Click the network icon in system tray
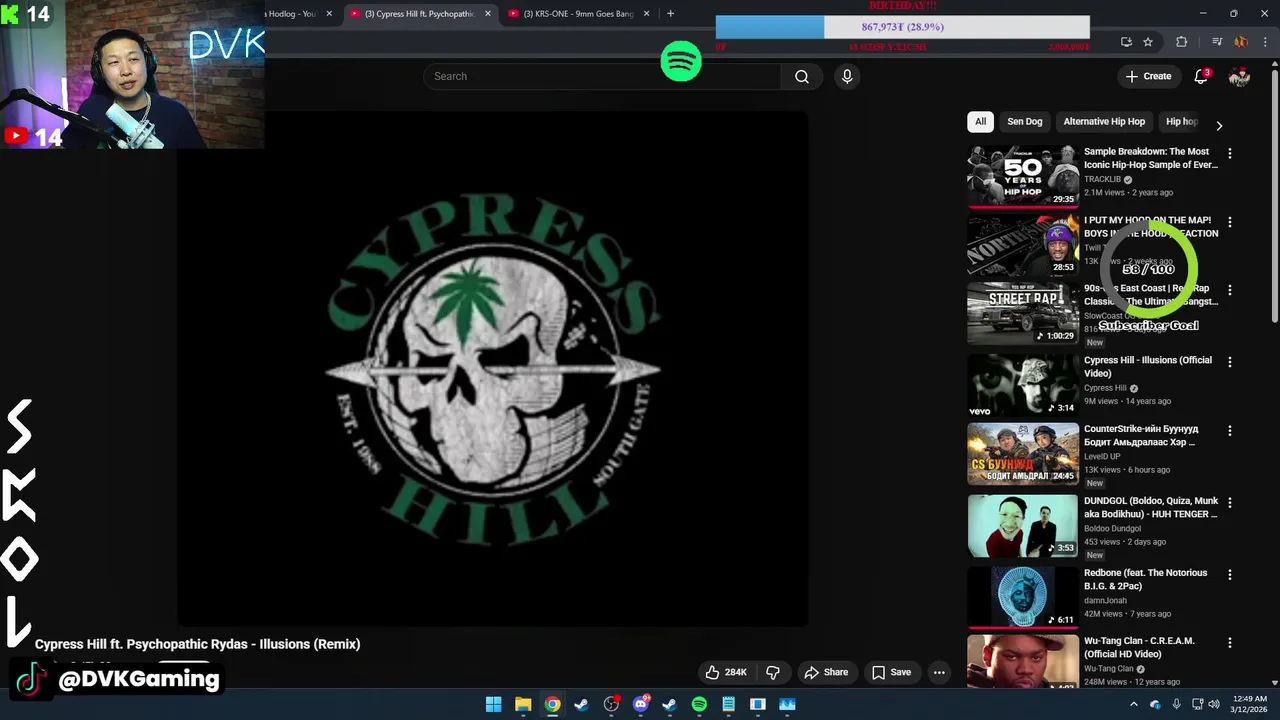 point(1198,704)
